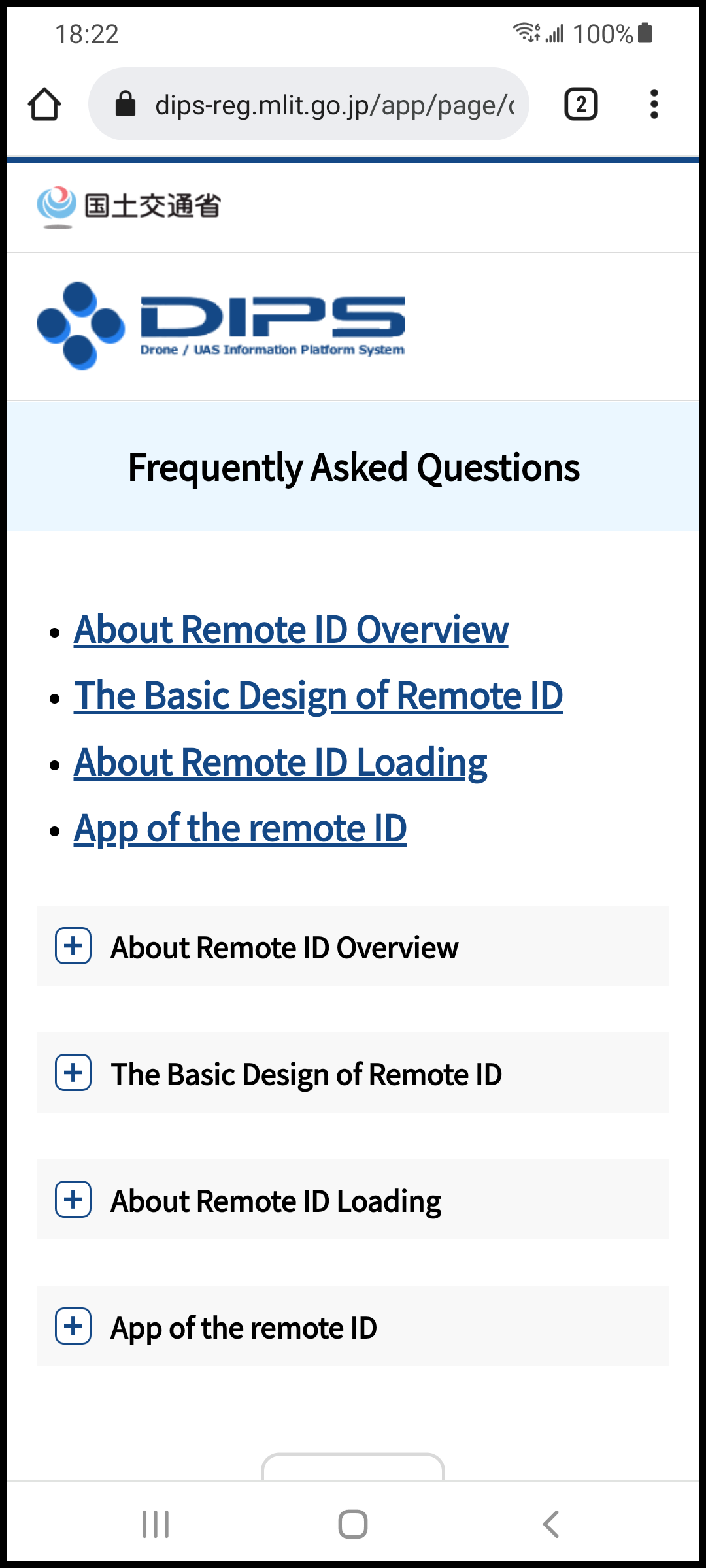This screenshot has width=706, height=1568.
Task: Follow the About Remote ID Loading link
Action: (x=280, y=762)
